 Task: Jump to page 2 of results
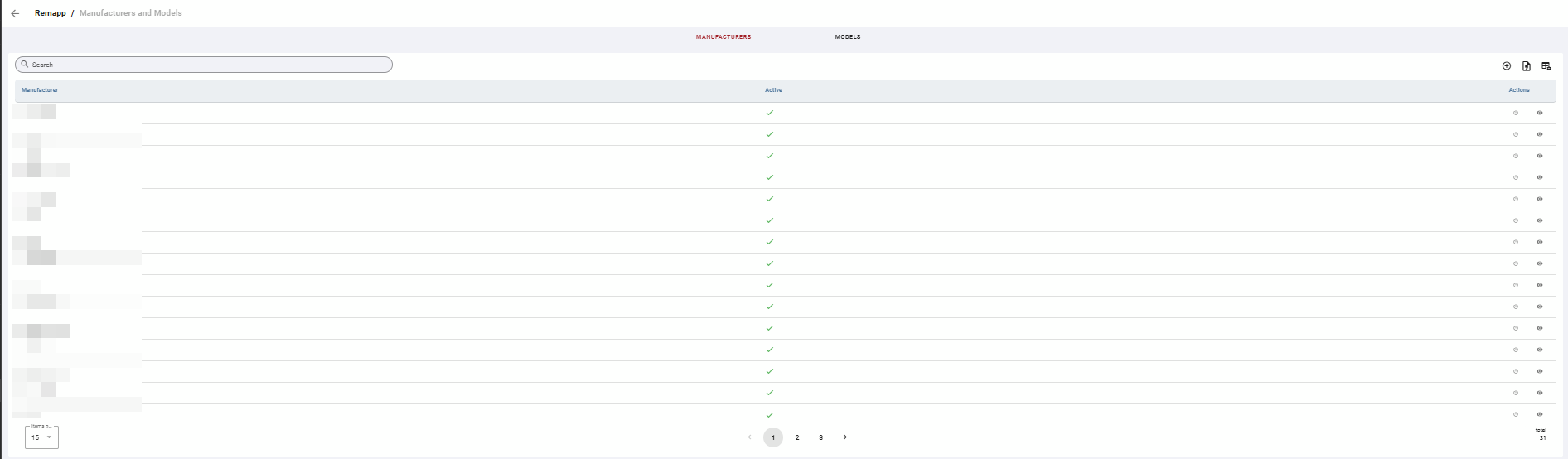click(x=797, y=437)
